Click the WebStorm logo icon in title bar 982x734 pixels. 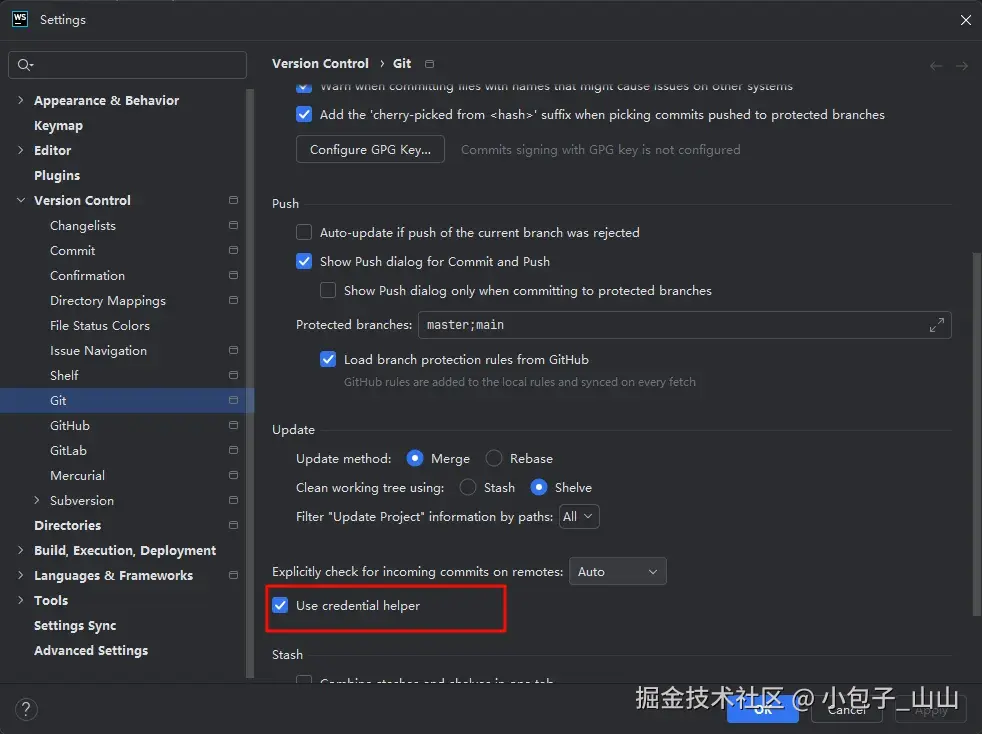point(20,19)
